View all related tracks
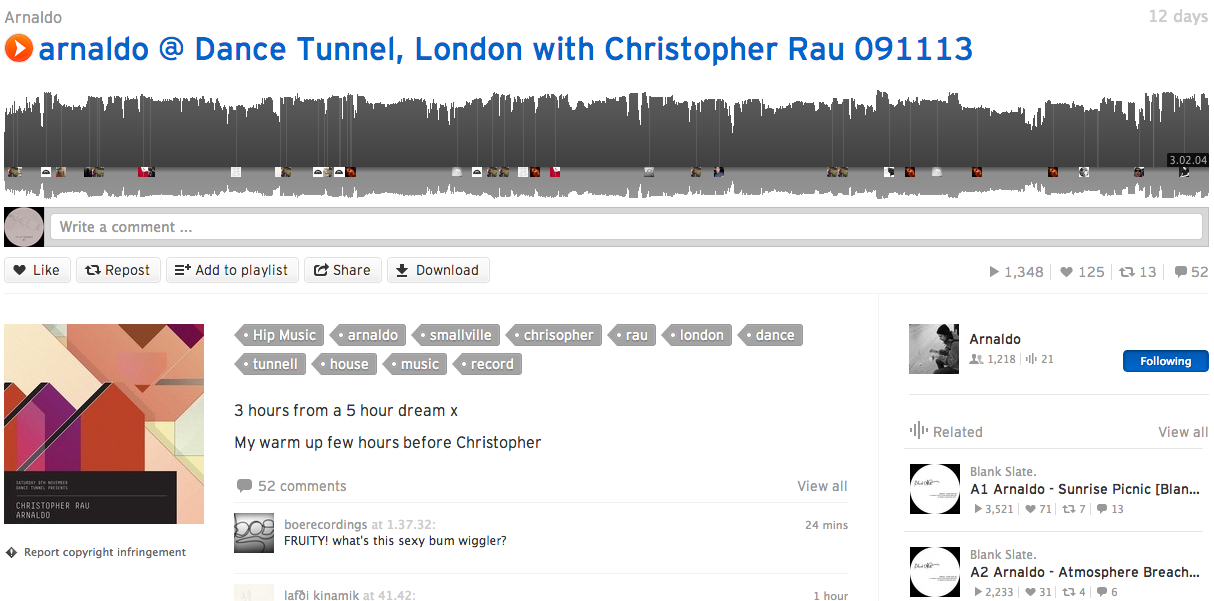 1183,432
